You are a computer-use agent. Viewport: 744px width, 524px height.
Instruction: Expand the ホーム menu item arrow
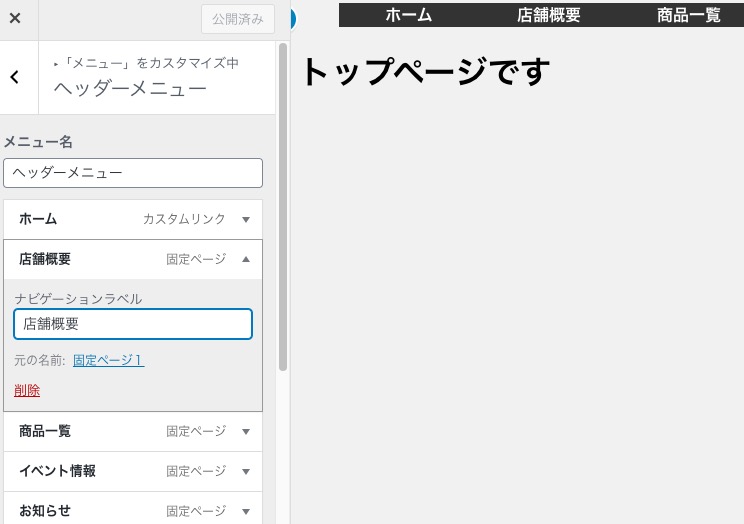click(246, 219)
